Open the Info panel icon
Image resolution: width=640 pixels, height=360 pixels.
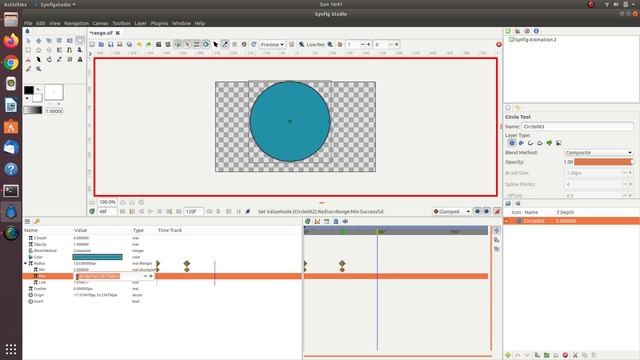coord(536,31)
